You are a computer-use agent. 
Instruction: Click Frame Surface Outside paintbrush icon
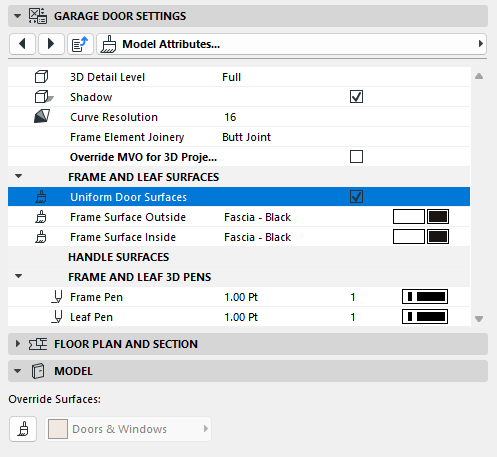[41, 217]
